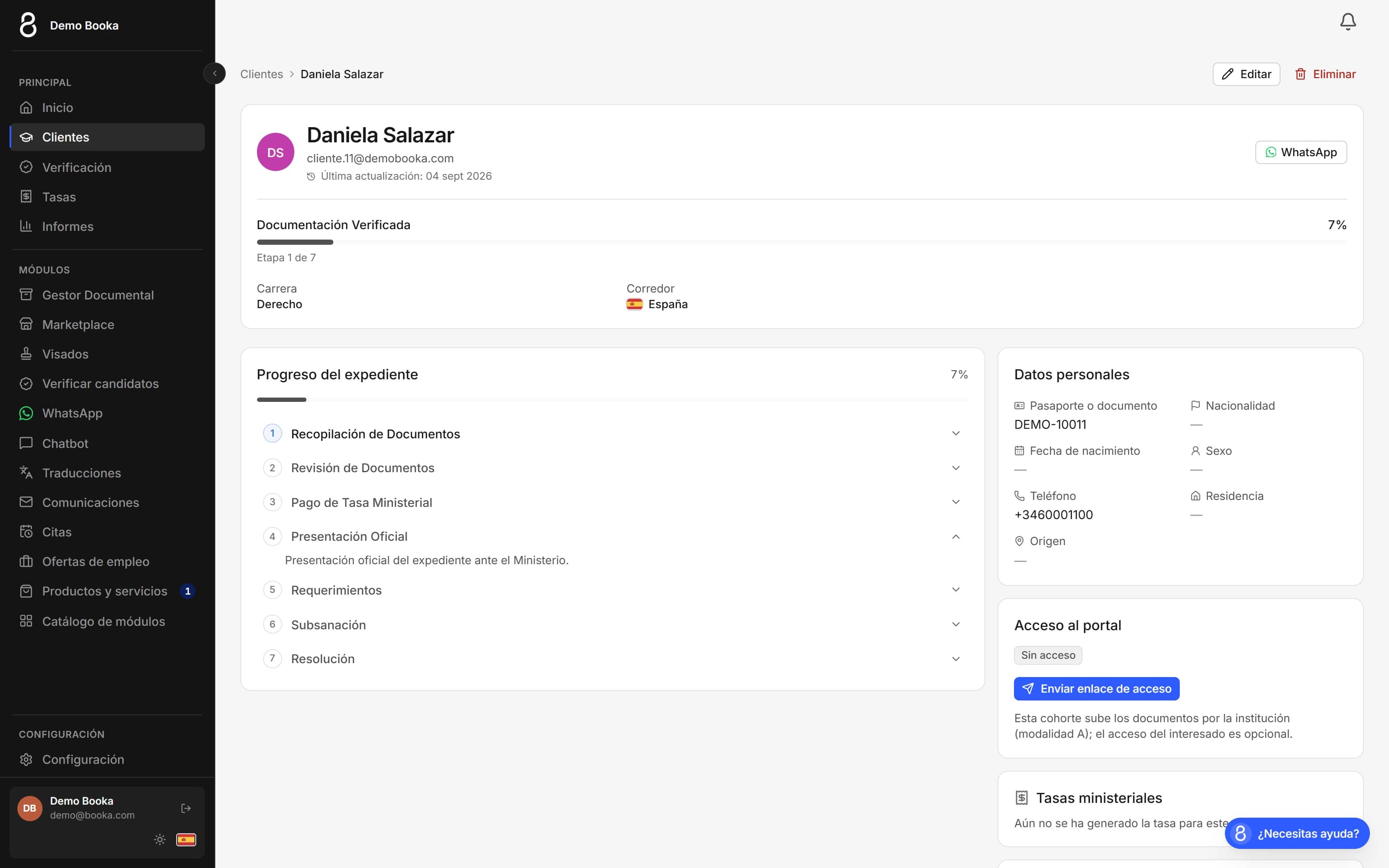Click the Marketplace store icon
The image size is (1389, 868).
click(26, 324)
